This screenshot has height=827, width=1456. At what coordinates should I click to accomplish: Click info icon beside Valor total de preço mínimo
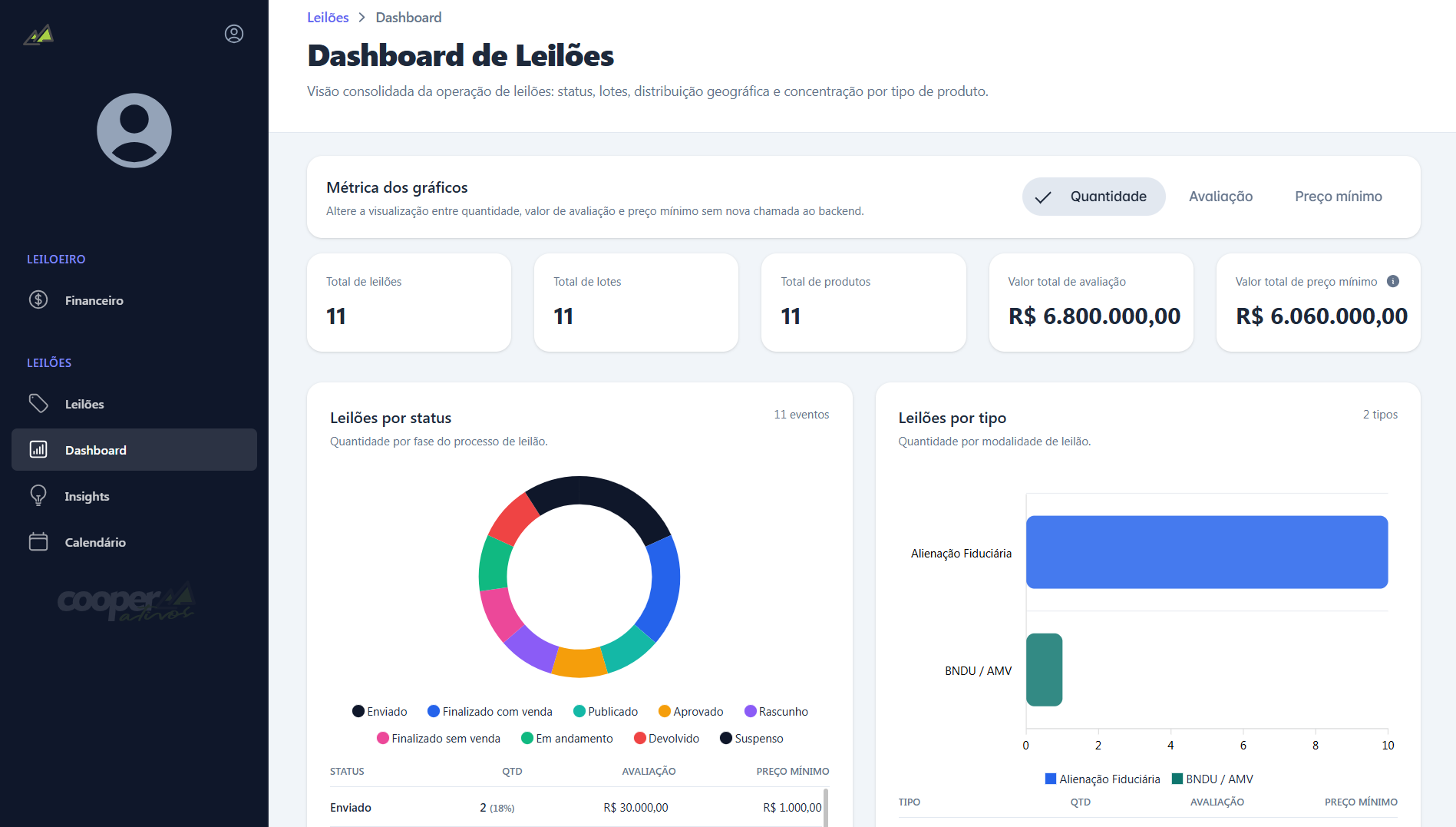click(1393, 281)
